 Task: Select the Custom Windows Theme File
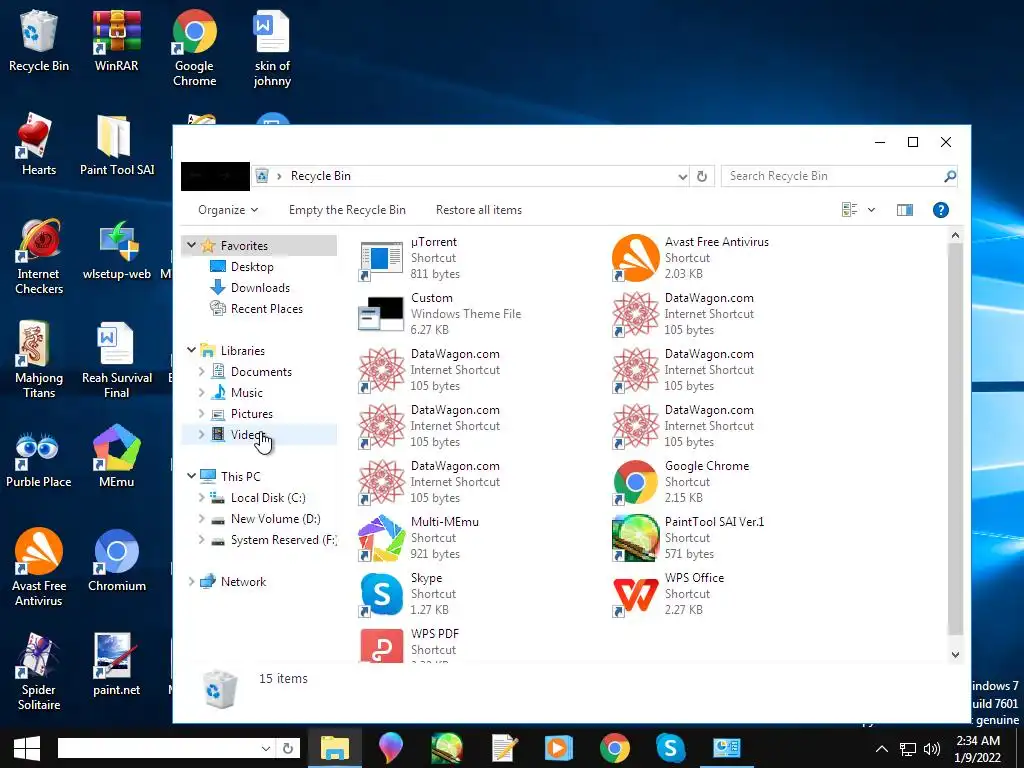[440, 314]
